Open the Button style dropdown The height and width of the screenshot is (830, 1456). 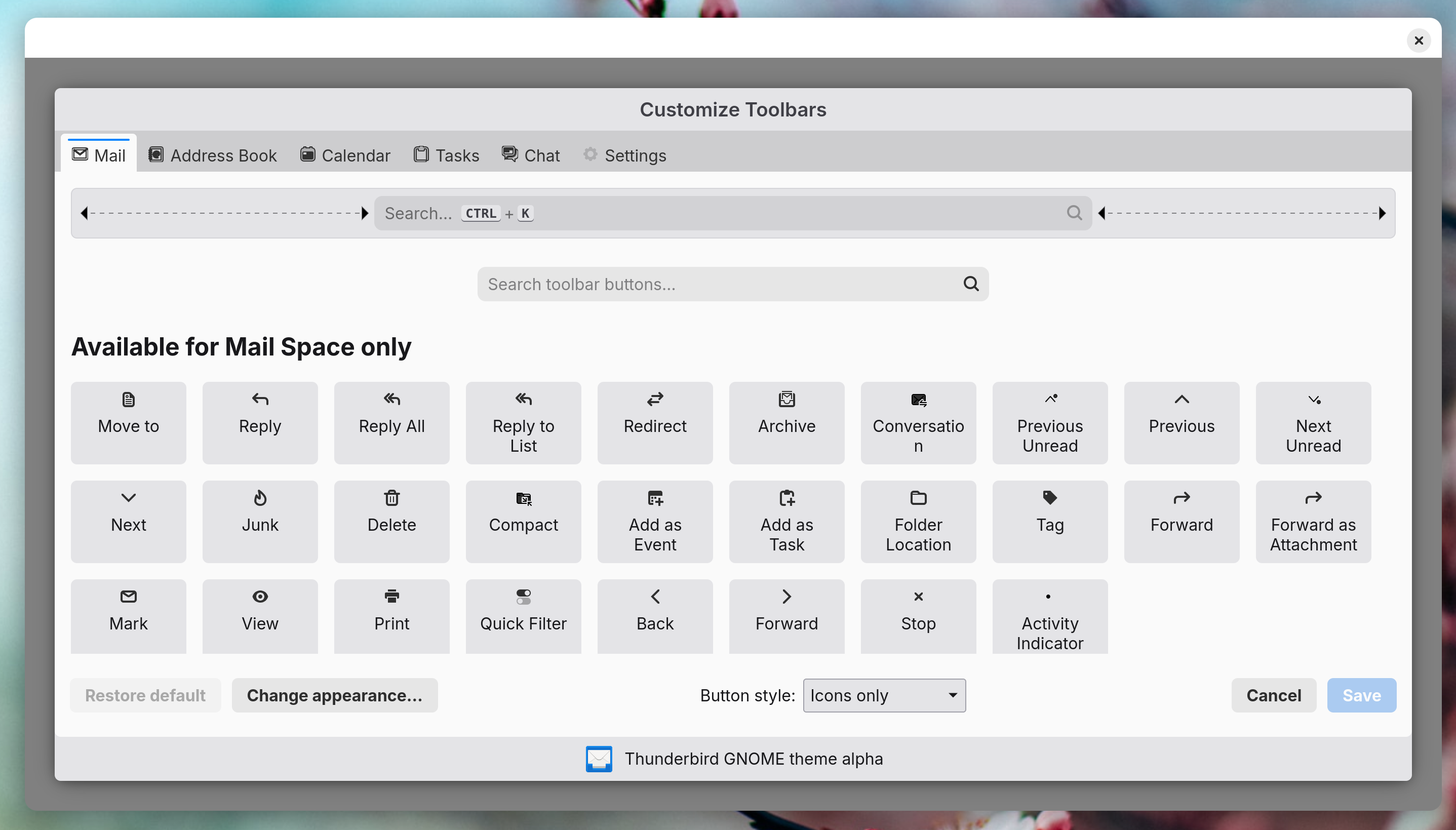click(x=884, y=695)
